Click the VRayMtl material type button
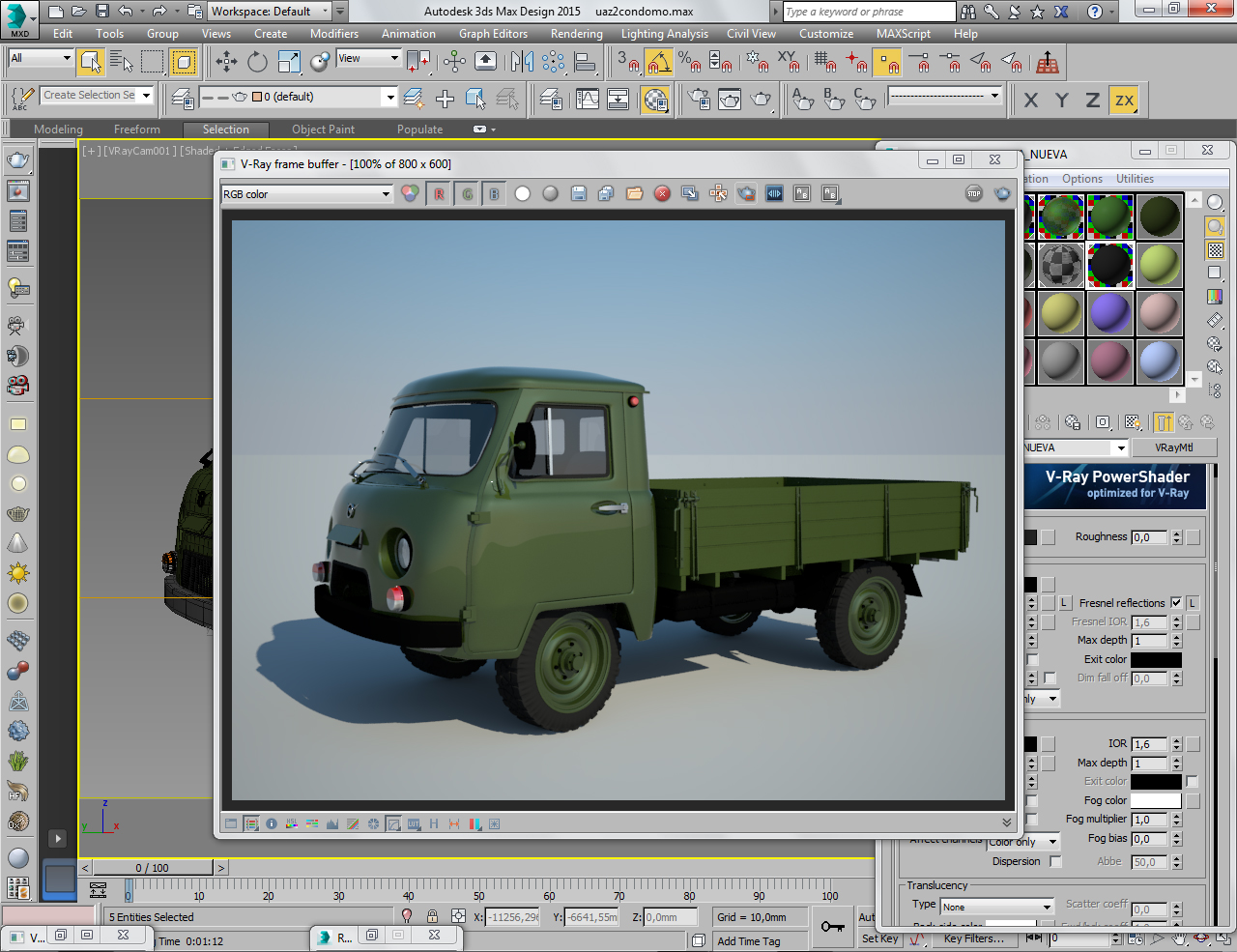Viewport: 1237px width, 952px height. click(1173, 447)
